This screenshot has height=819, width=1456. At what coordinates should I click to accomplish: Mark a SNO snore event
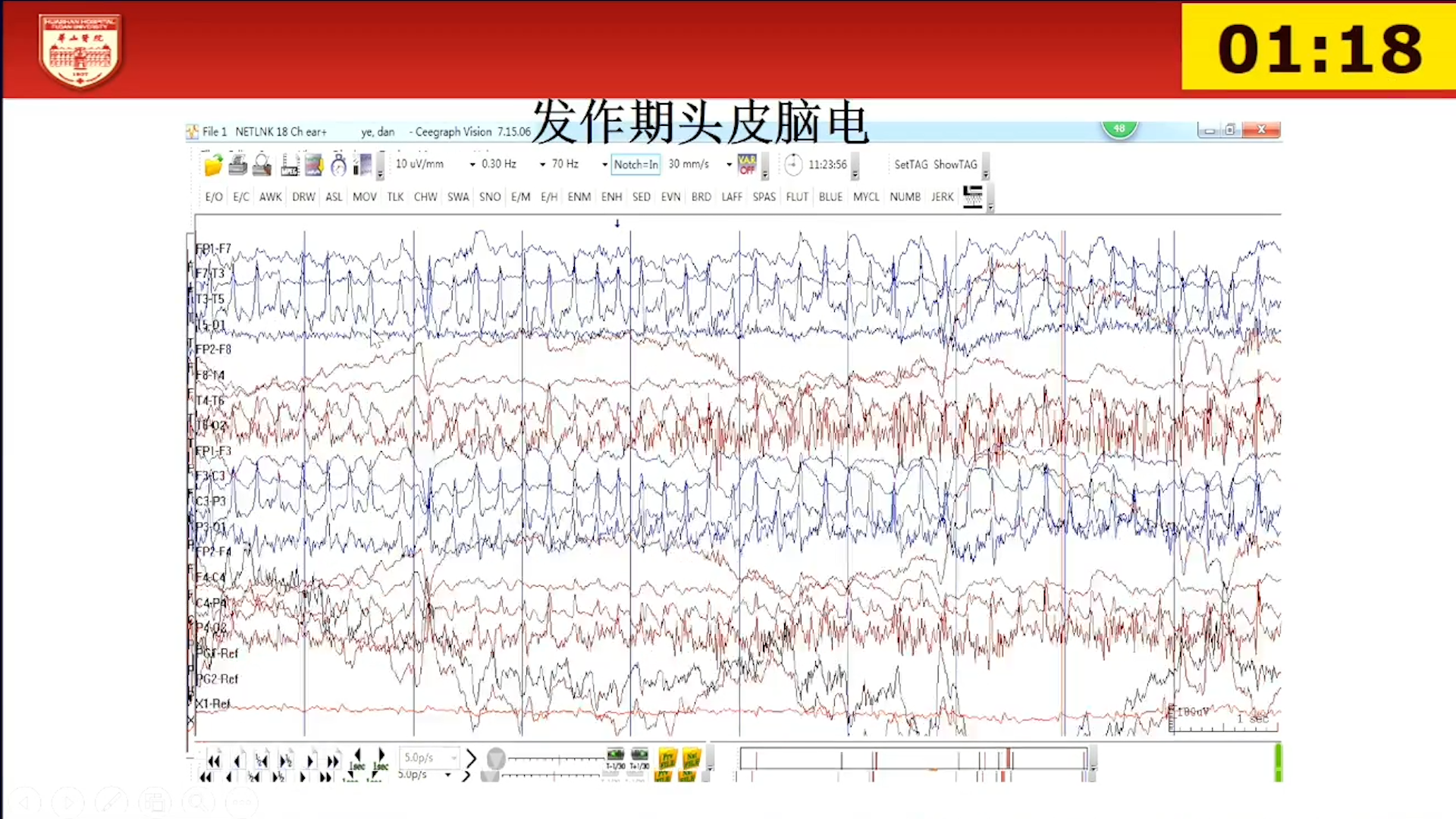[490, 196]
